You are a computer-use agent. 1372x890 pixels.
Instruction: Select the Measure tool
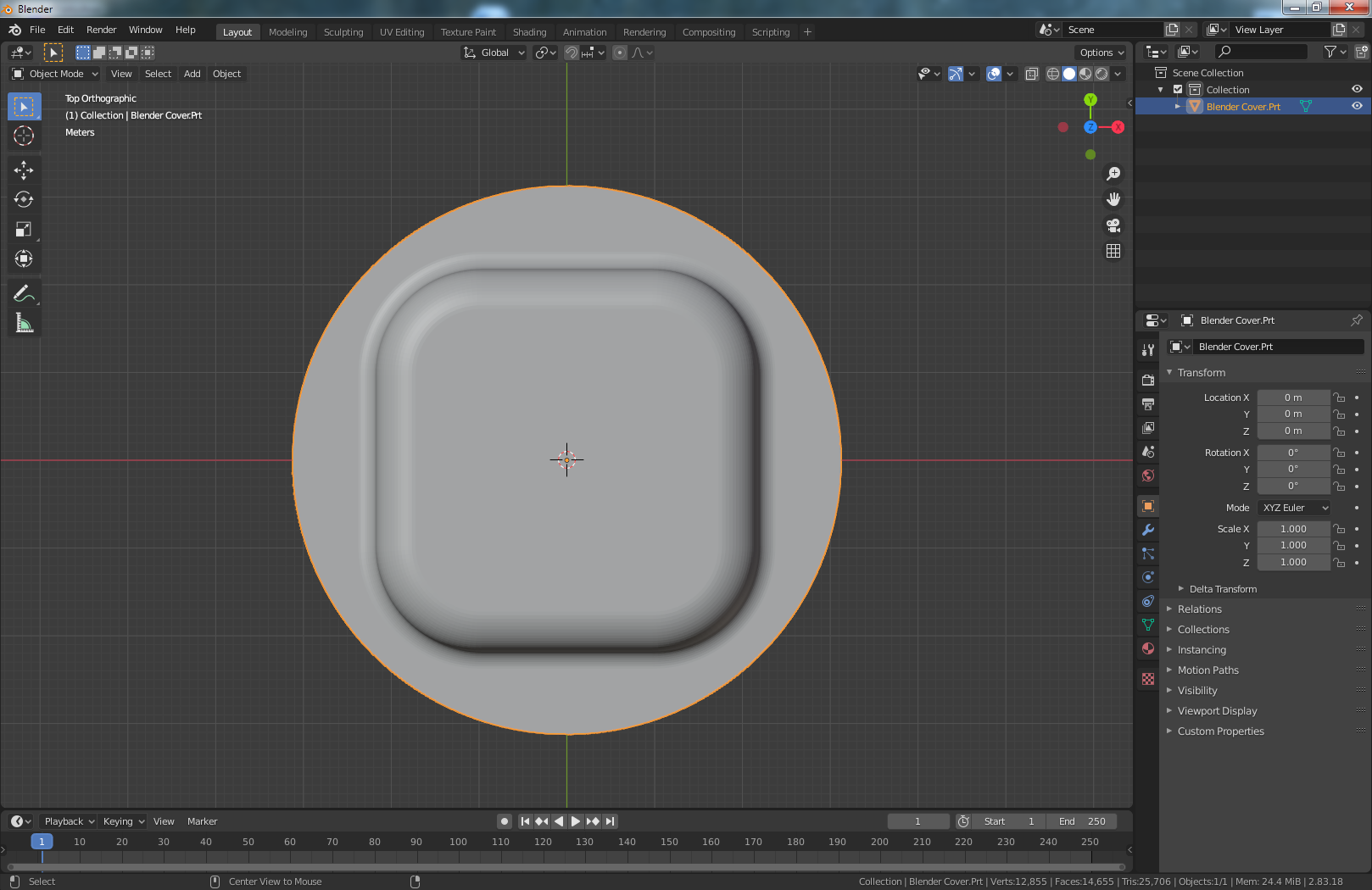pos(24,323)
